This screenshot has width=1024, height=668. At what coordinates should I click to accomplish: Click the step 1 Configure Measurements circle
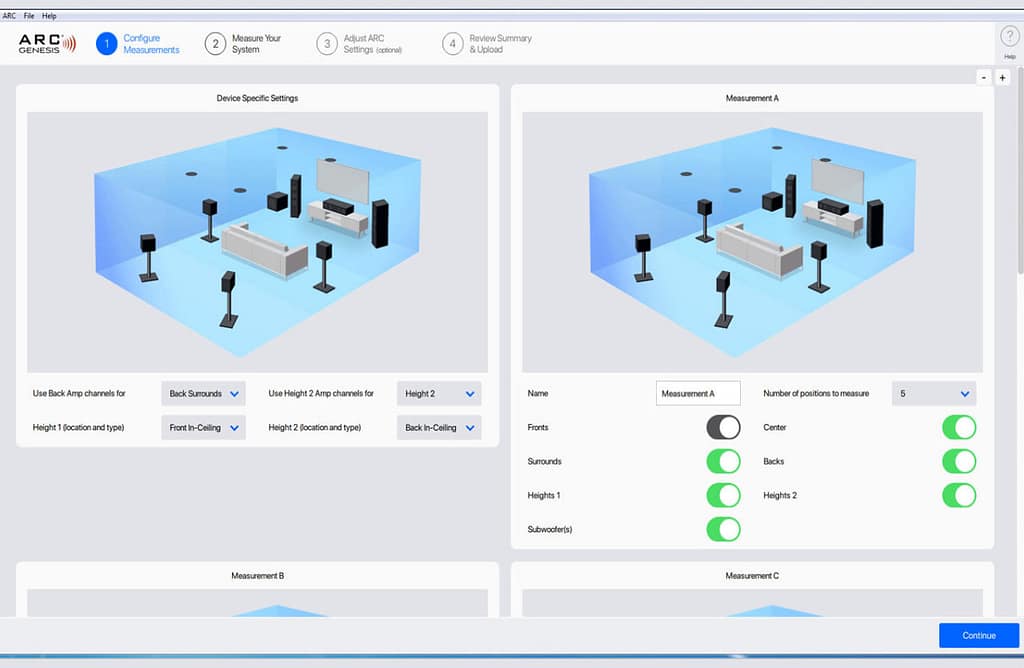[x=106, y=43]
